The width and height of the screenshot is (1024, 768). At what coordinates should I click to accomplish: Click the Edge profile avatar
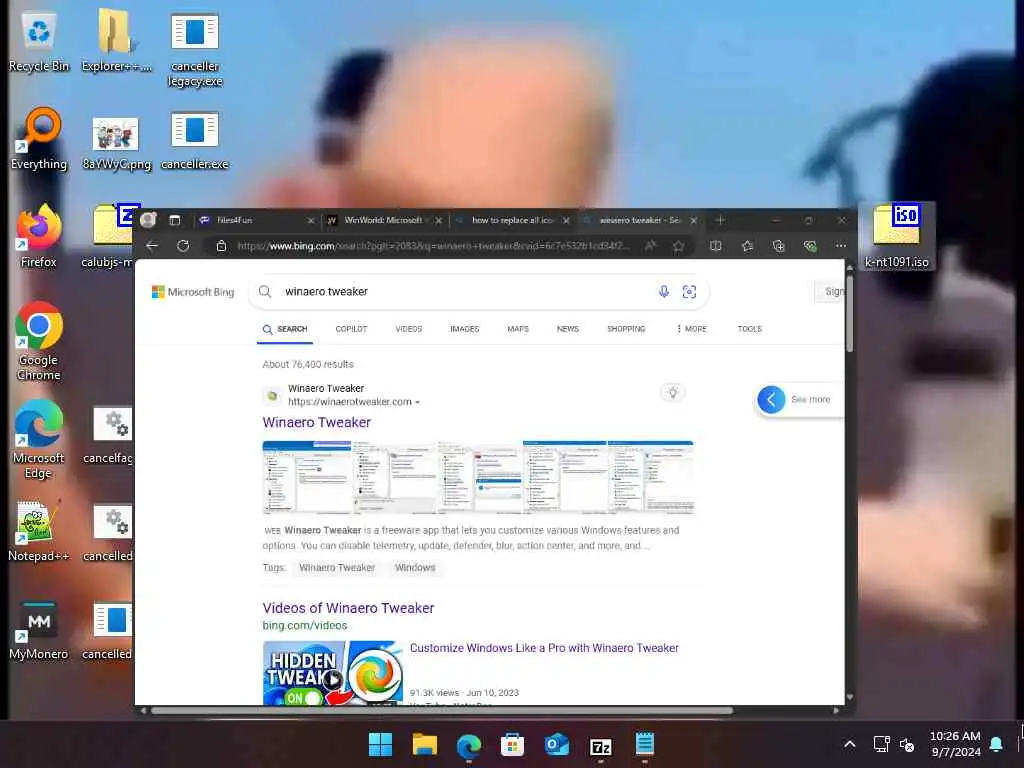tap(148, 220)
